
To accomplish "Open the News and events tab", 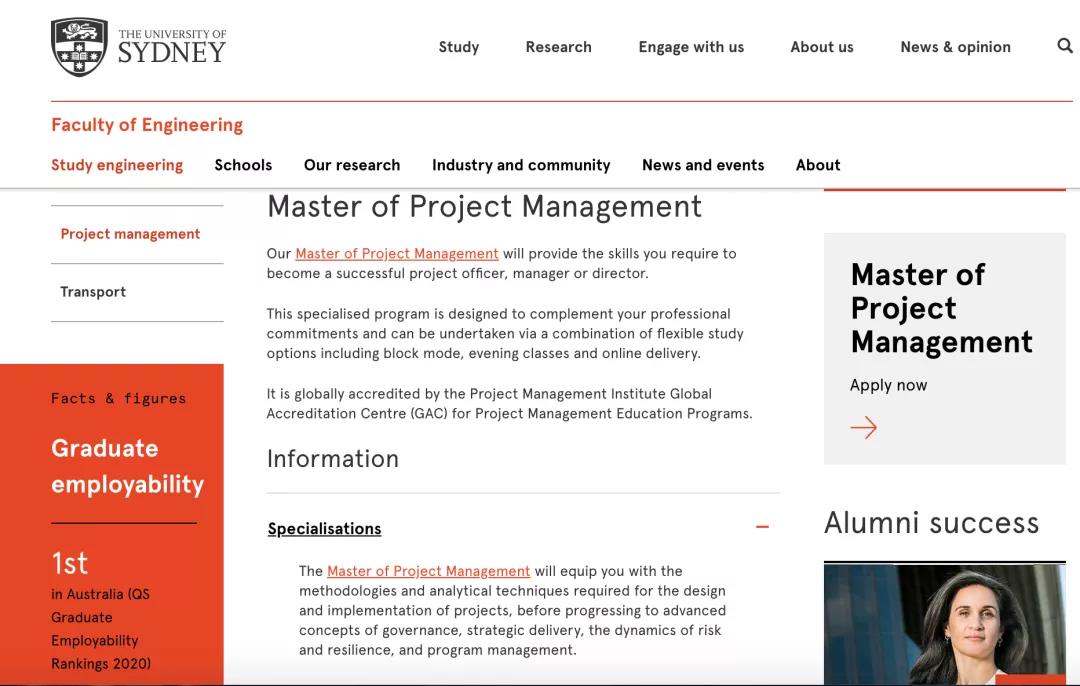I will click(703, 165).
